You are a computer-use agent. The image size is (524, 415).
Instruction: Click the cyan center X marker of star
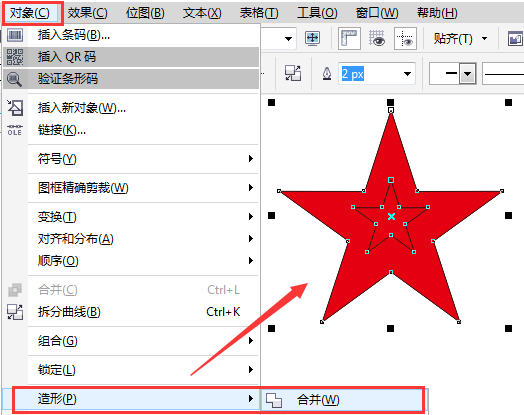pyautogui.click(x=391, y=217)
